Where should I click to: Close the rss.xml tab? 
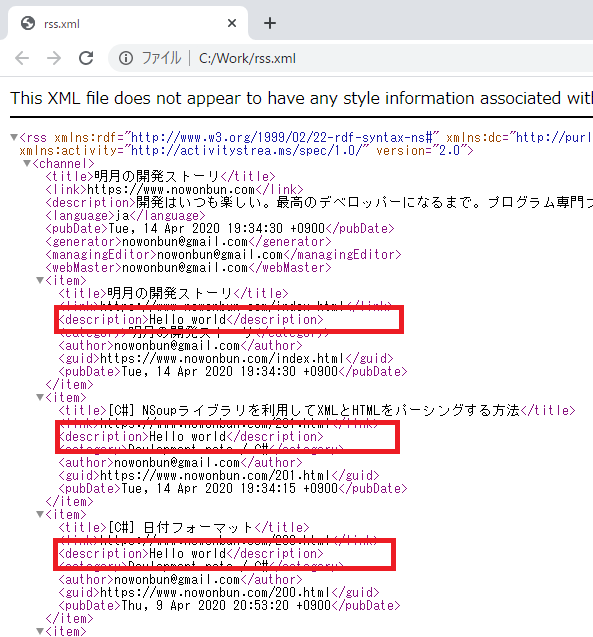(232, 23)
